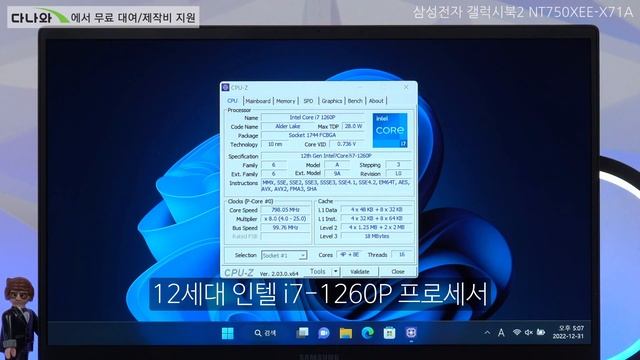The image size is (640, 360).
Task: Switch to the Mainboard tab
Action: tap(258, 101)
